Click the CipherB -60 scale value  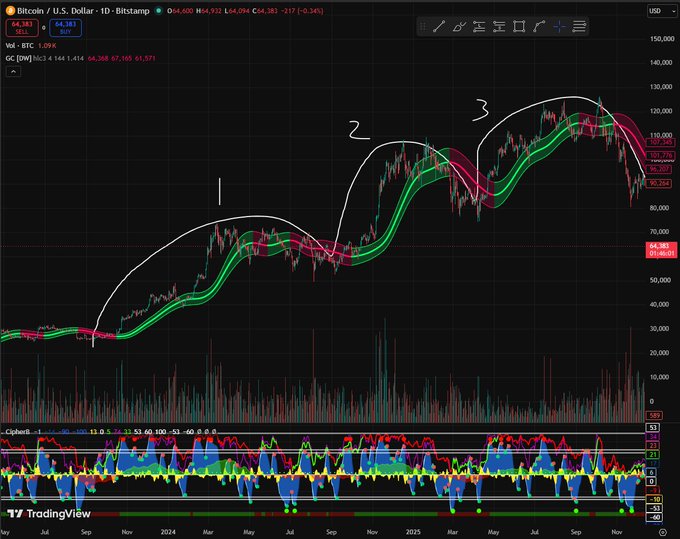click(654, 517)
